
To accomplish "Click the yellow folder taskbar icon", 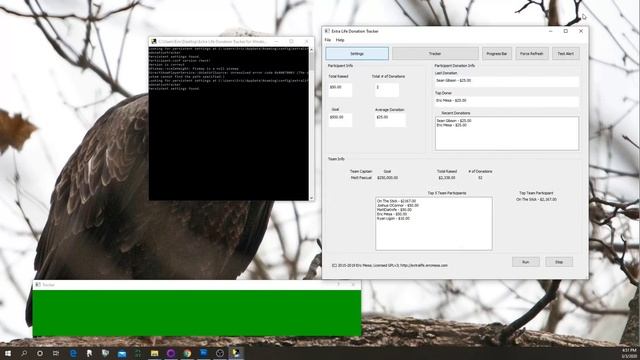I will click(154, 353).
